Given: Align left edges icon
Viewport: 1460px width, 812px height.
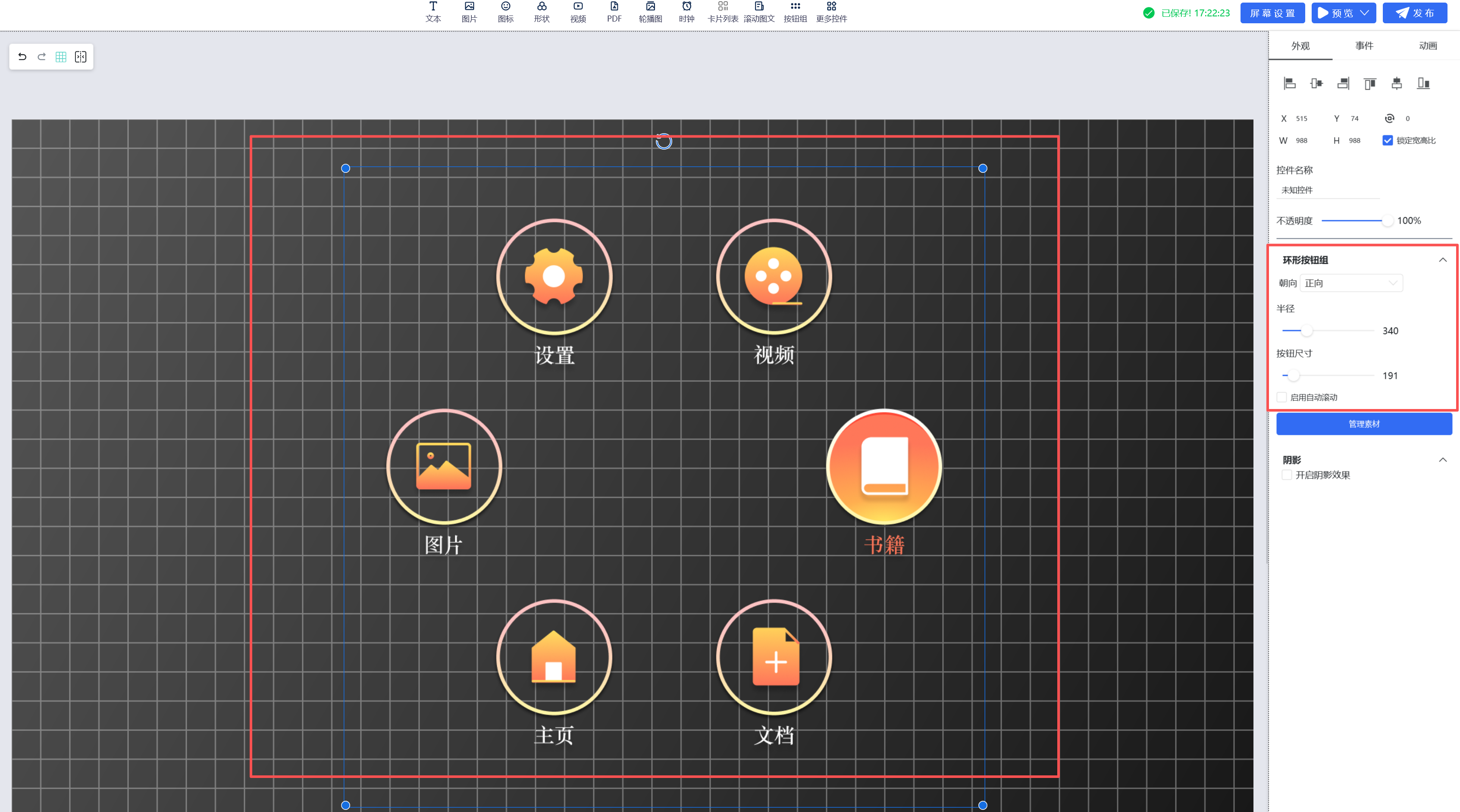Looking at the screenshot, I should (x=1289, y=83).
